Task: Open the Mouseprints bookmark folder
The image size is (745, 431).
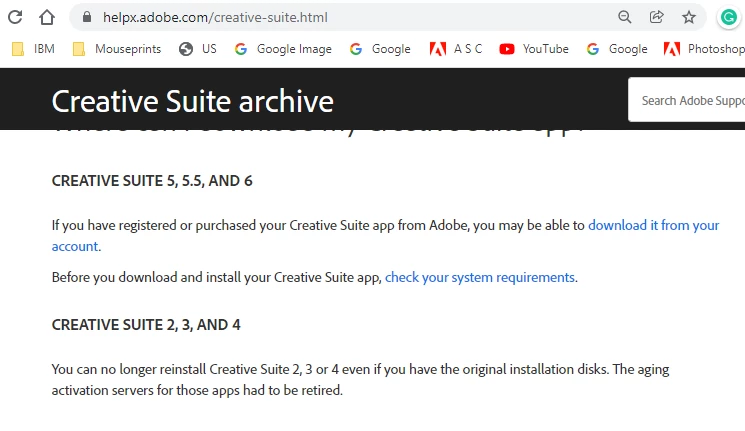Action: pos(117,49)
